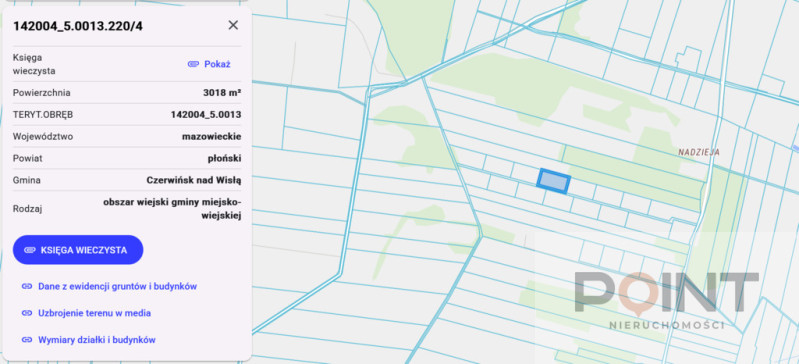This screenshot has height=364, width=799.
Task: Click the icon beside Uzbrojenie terenu w media
Action: (26, 313)
